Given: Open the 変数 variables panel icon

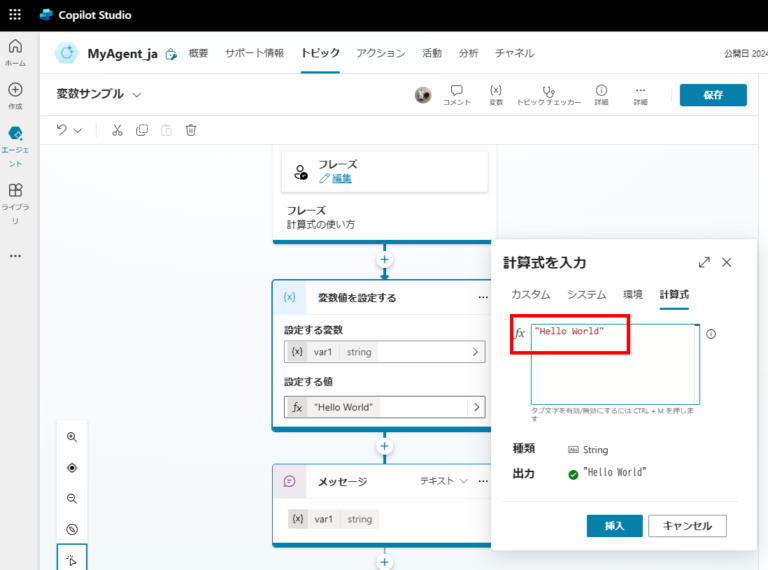Looking at the screenshot, I should (x=496, y=94).
